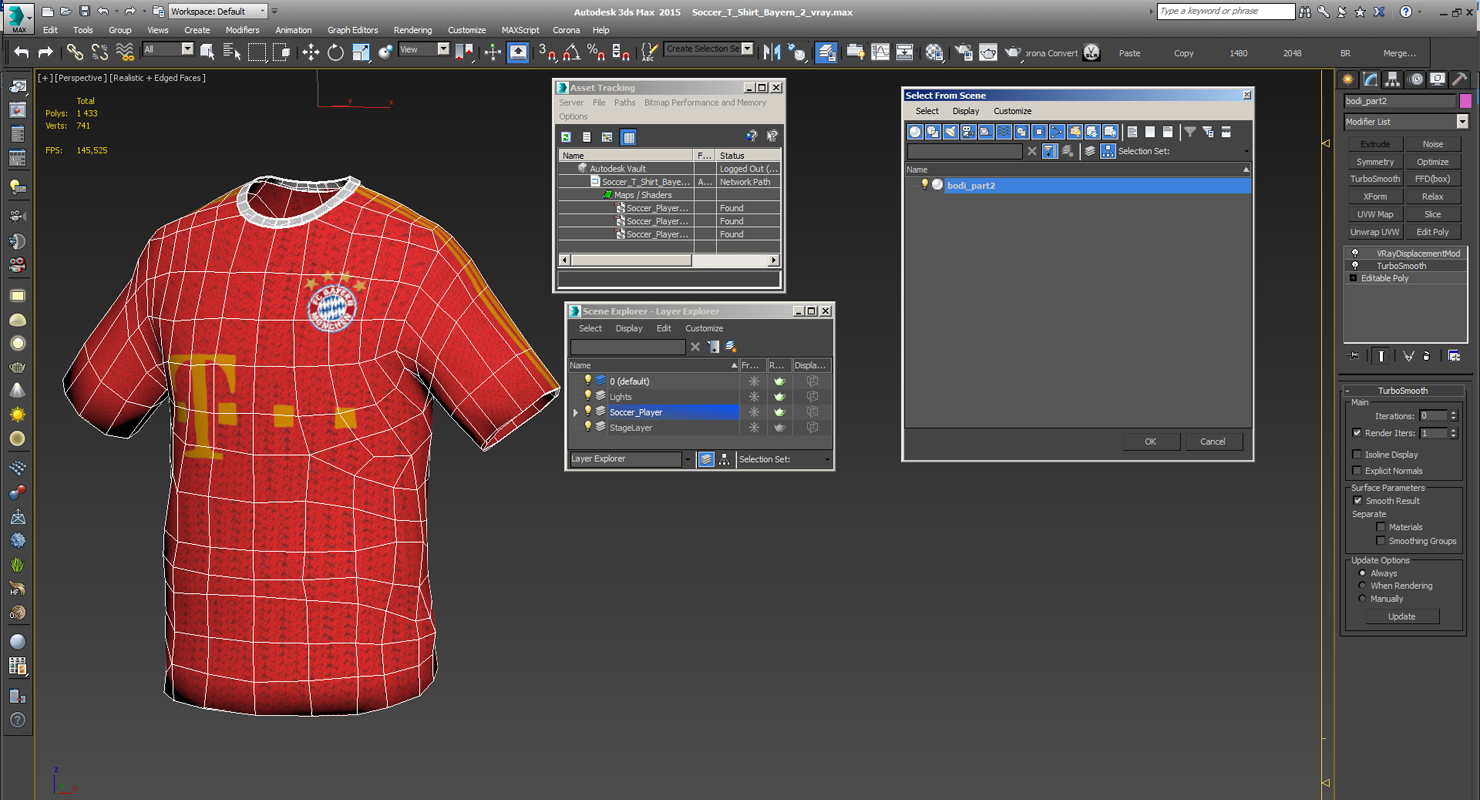Switch to the Hierarchy command panel tab
1480x800 pixels.
point(1393,79)
